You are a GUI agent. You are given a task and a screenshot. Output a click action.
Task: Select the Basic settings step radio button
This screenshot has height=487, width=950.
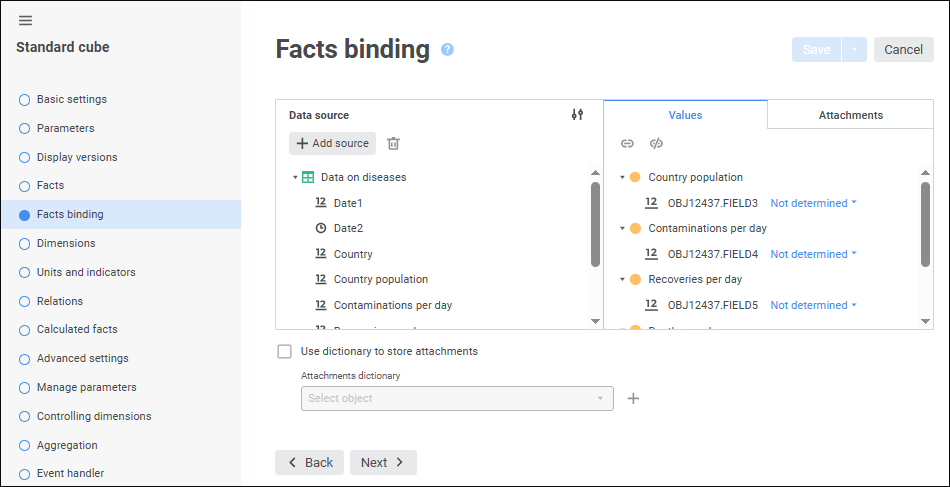[x=25, y=99]
